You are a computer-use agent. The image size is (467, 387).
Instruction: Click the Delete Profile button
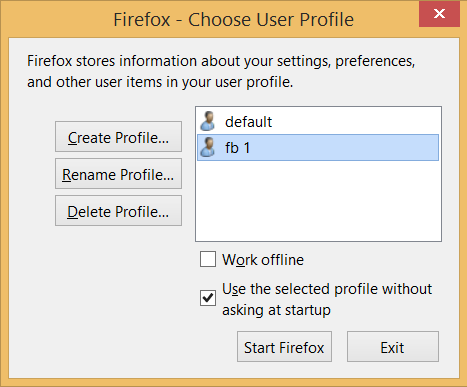(118, 211)
